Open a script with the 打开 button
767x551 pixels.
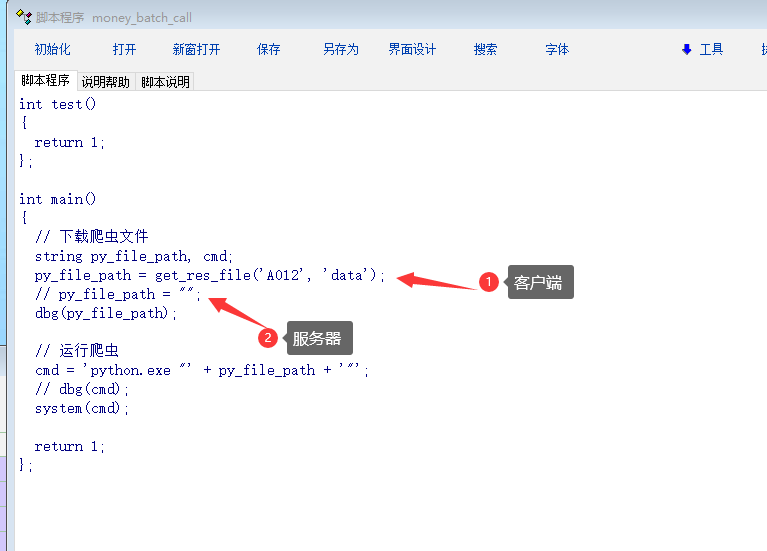[x=124, y=50]
